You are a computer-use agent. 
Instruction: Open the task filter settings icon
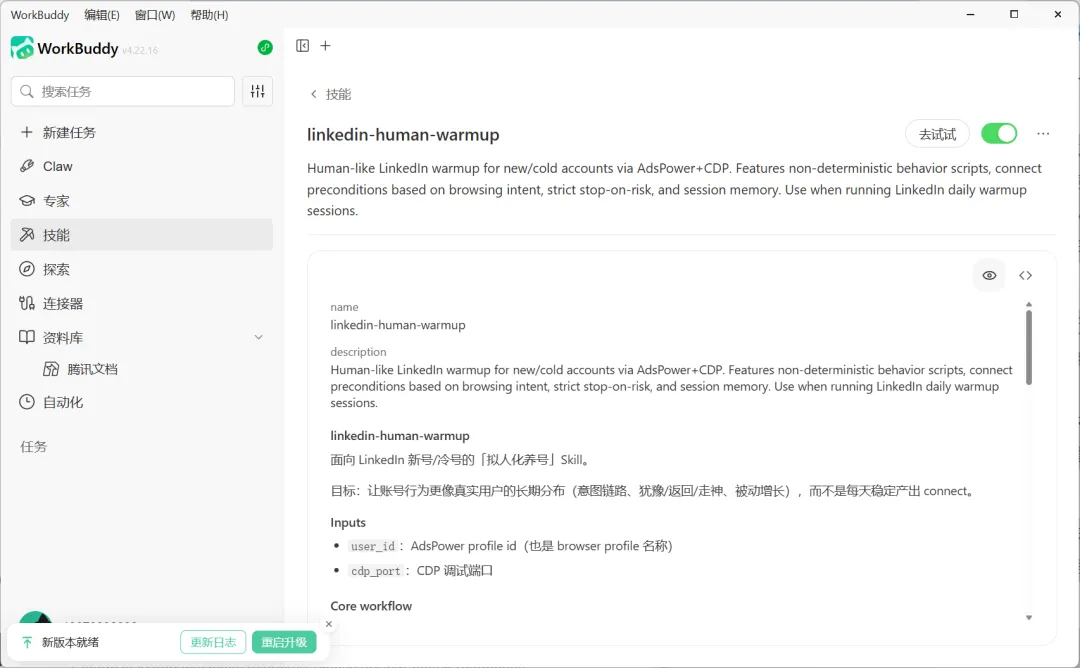pos(258,91)
